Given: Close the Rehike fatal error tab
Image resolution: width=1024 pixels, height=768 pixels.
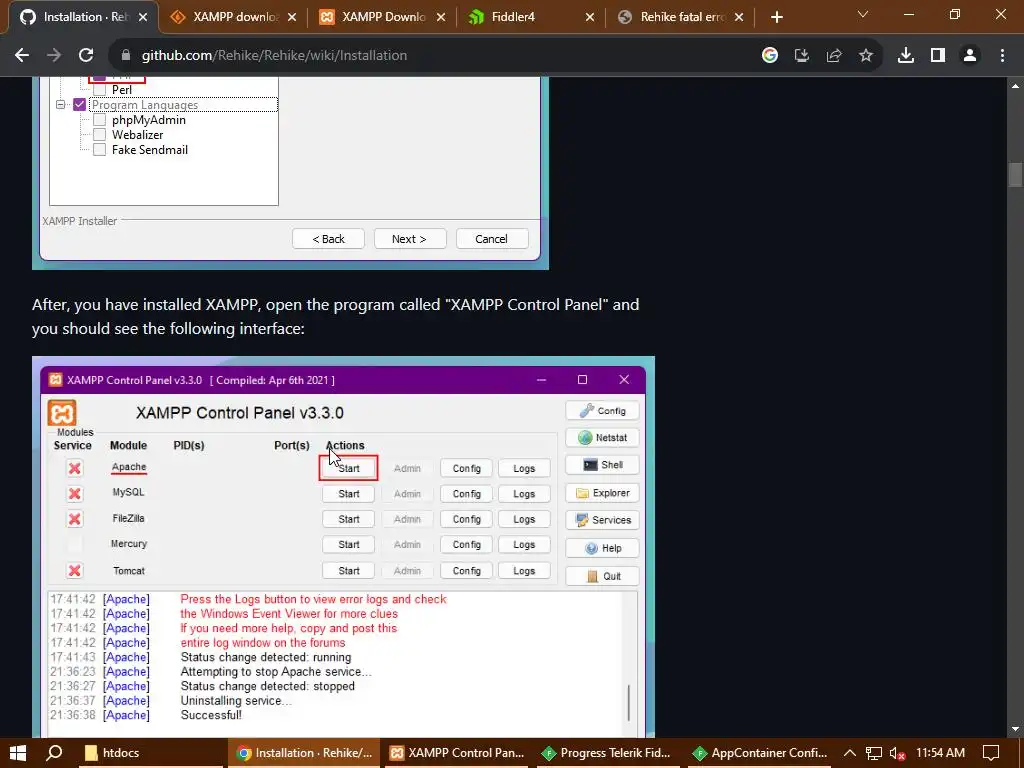Looking at the screenshot, I should click(x=739, y=17).
